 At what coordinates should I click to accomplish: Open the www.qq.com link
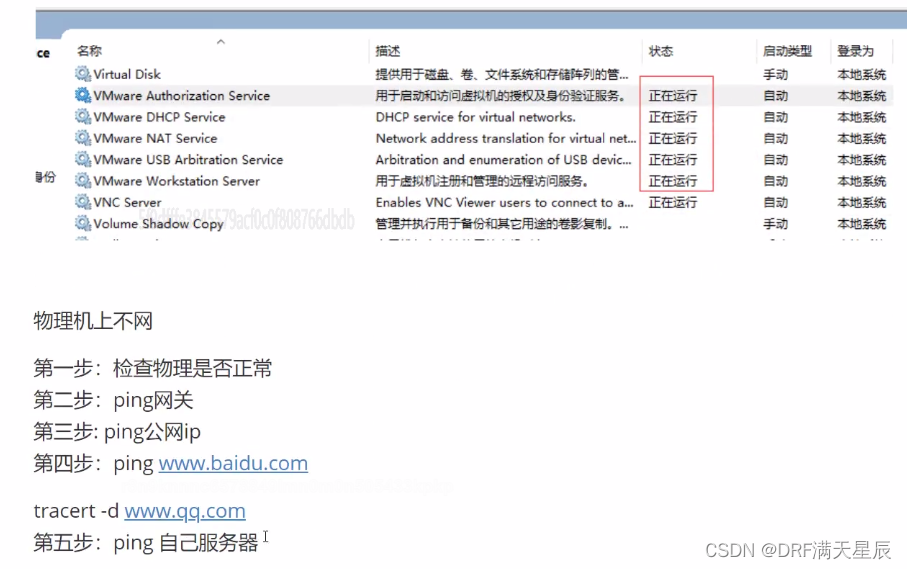click(x=185, y=511)
